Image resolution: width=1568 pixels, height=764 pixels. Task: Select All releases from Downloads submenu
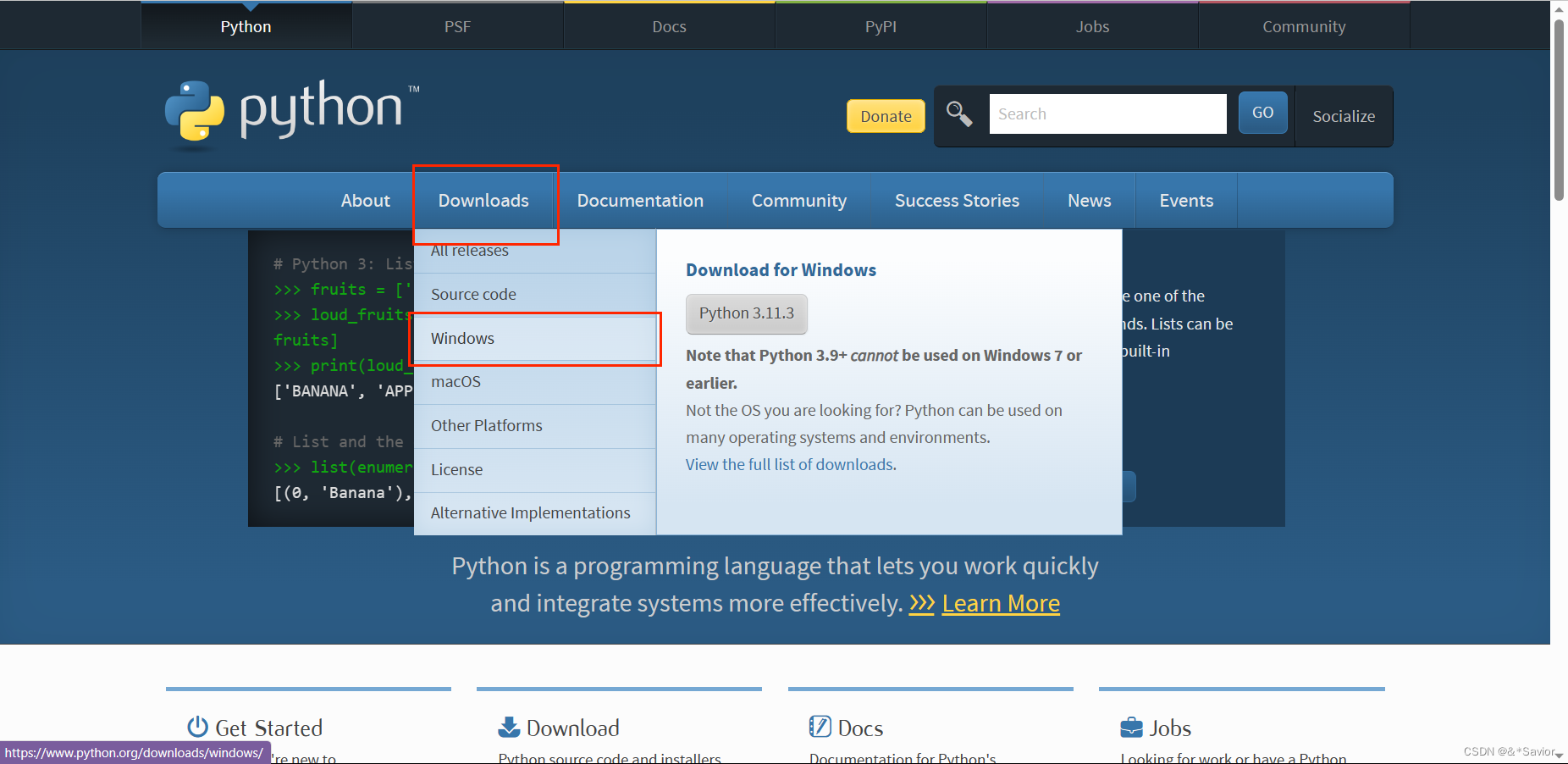click(x=535, y=251)
